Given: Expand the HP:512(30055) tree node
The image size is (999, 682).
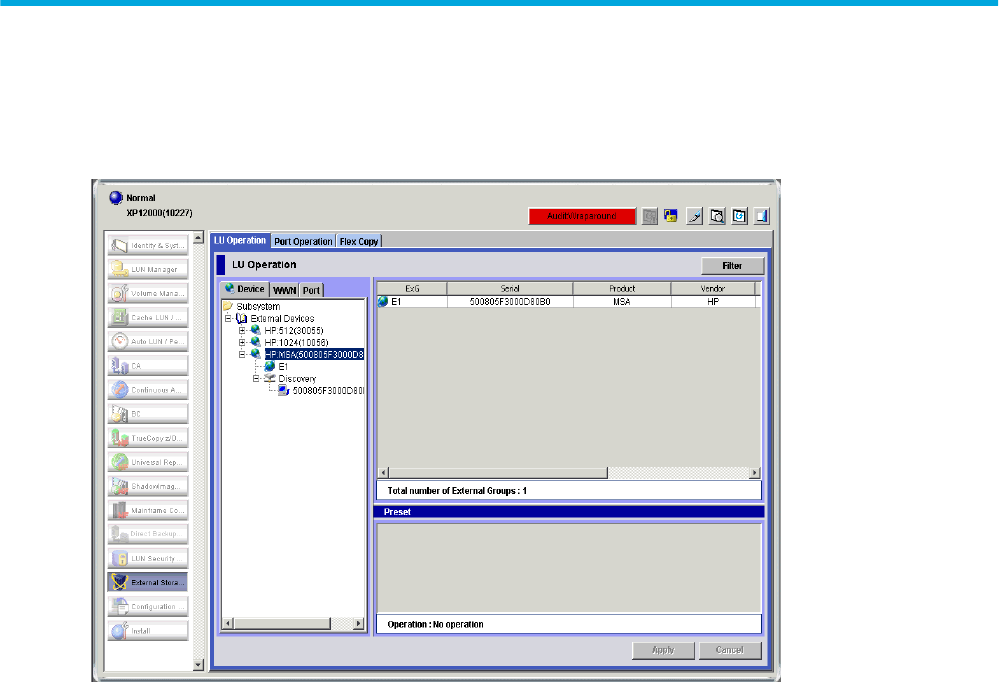Looking at the screenshot, I should click(x=242, y=330).
